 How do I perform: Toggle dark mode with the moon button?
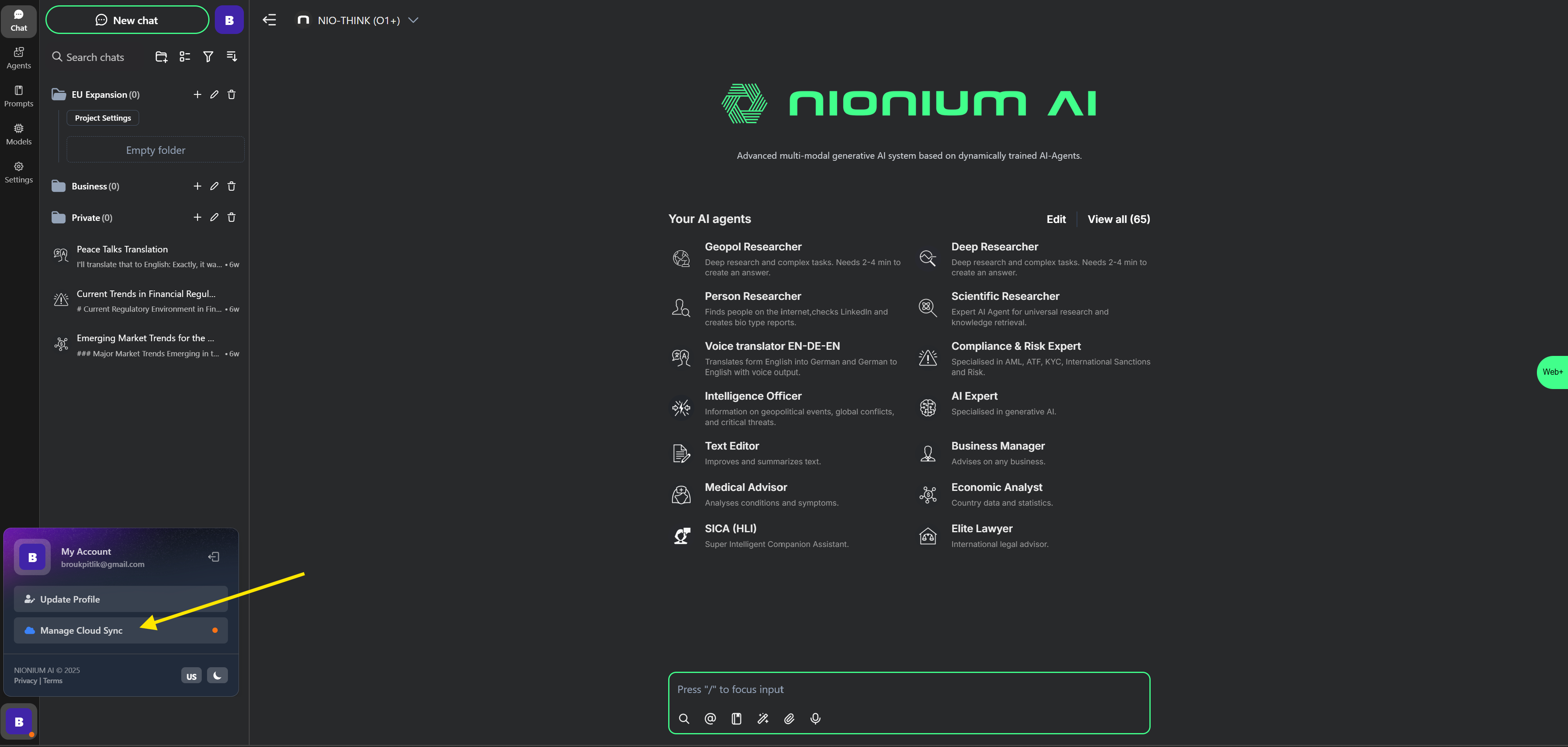tap(217, 675)
